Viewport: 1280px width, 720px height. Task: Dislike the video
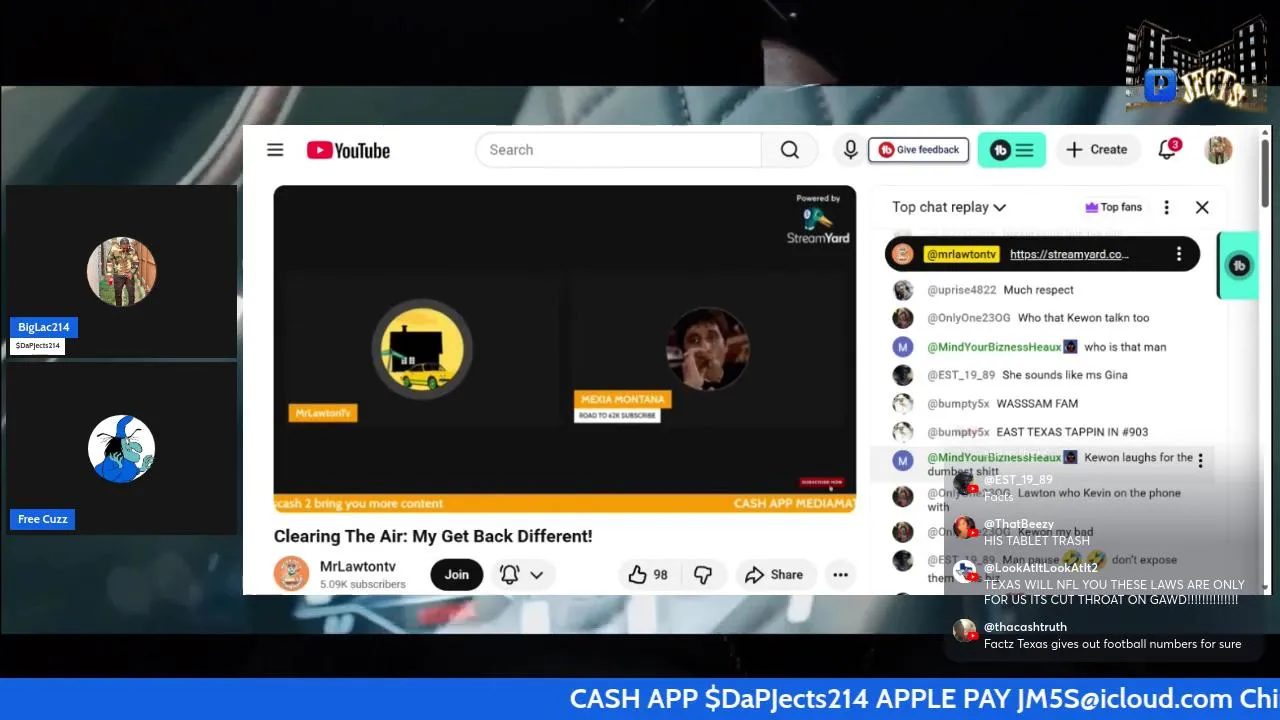703,574
